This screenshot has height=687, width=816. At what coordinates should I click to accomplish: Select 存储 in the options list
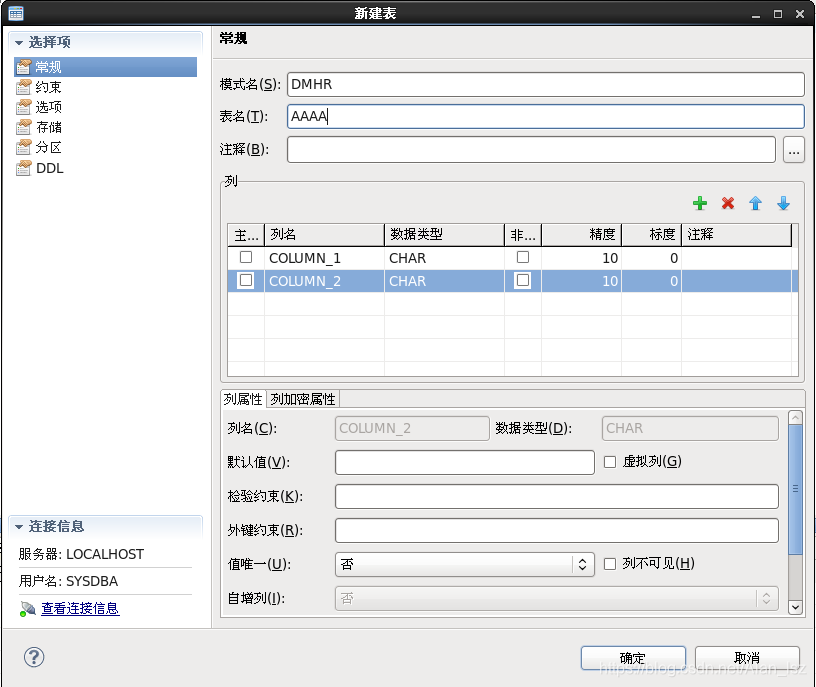[x=48, y=127]
